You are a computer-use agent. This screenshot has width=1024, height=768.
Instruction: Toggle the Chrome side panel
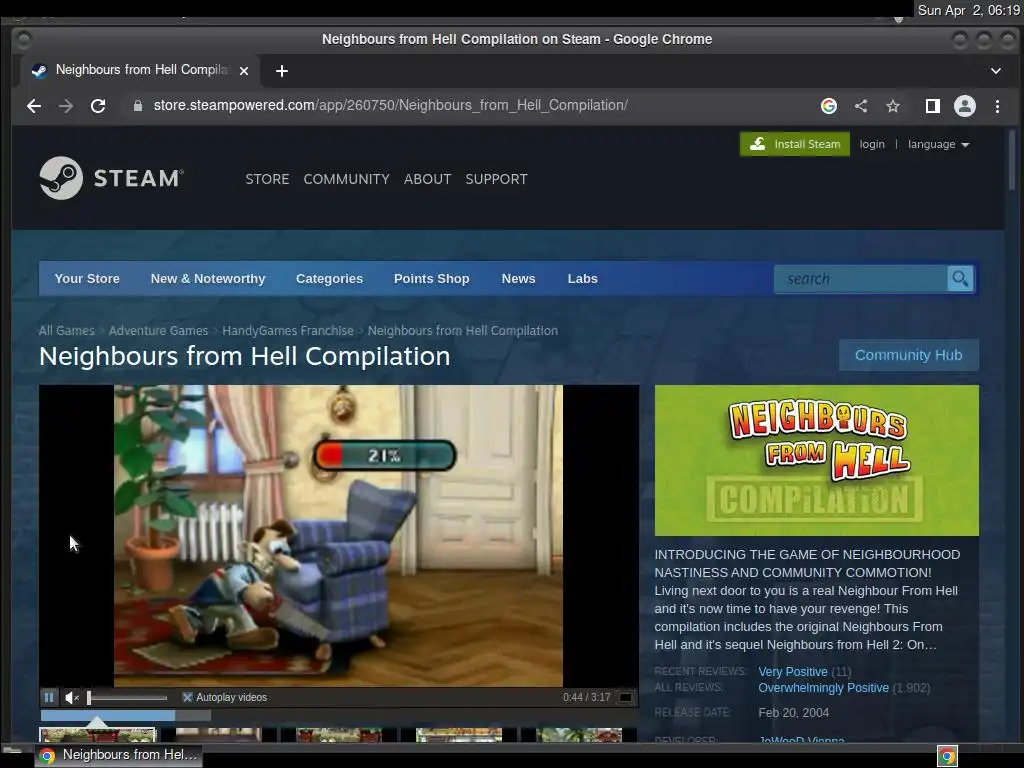(x=933, y=106)
